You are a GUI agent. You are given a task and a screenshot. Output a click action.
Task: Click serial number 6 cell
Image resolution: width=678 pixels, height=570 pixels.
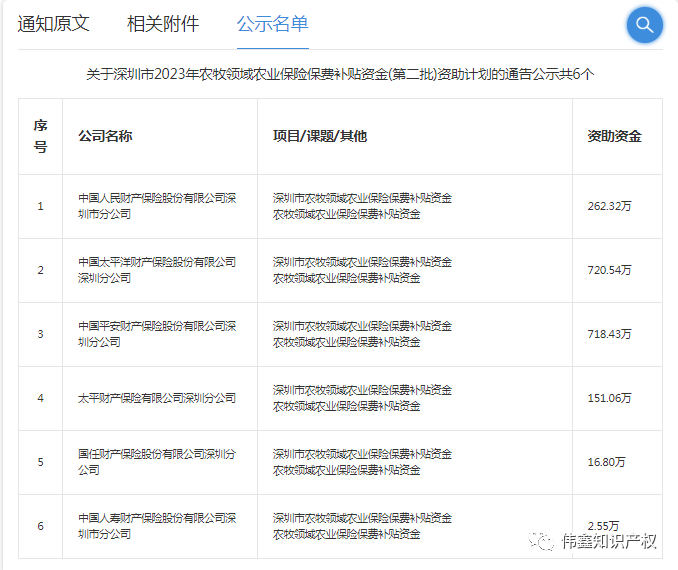click(40, 526)
